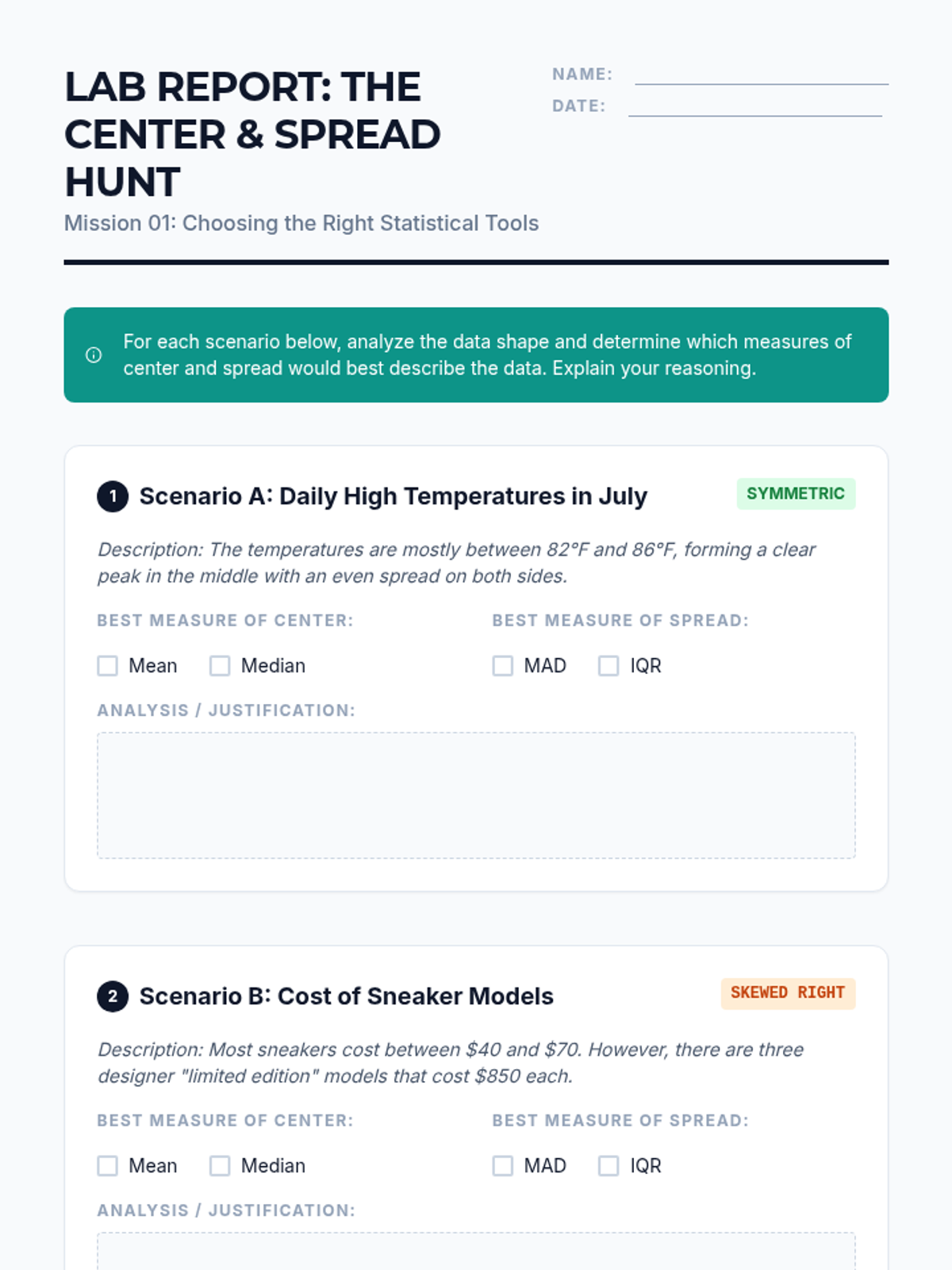952x1270 pixels.
Task: Click the Date input line
Action: click(754, 107)
